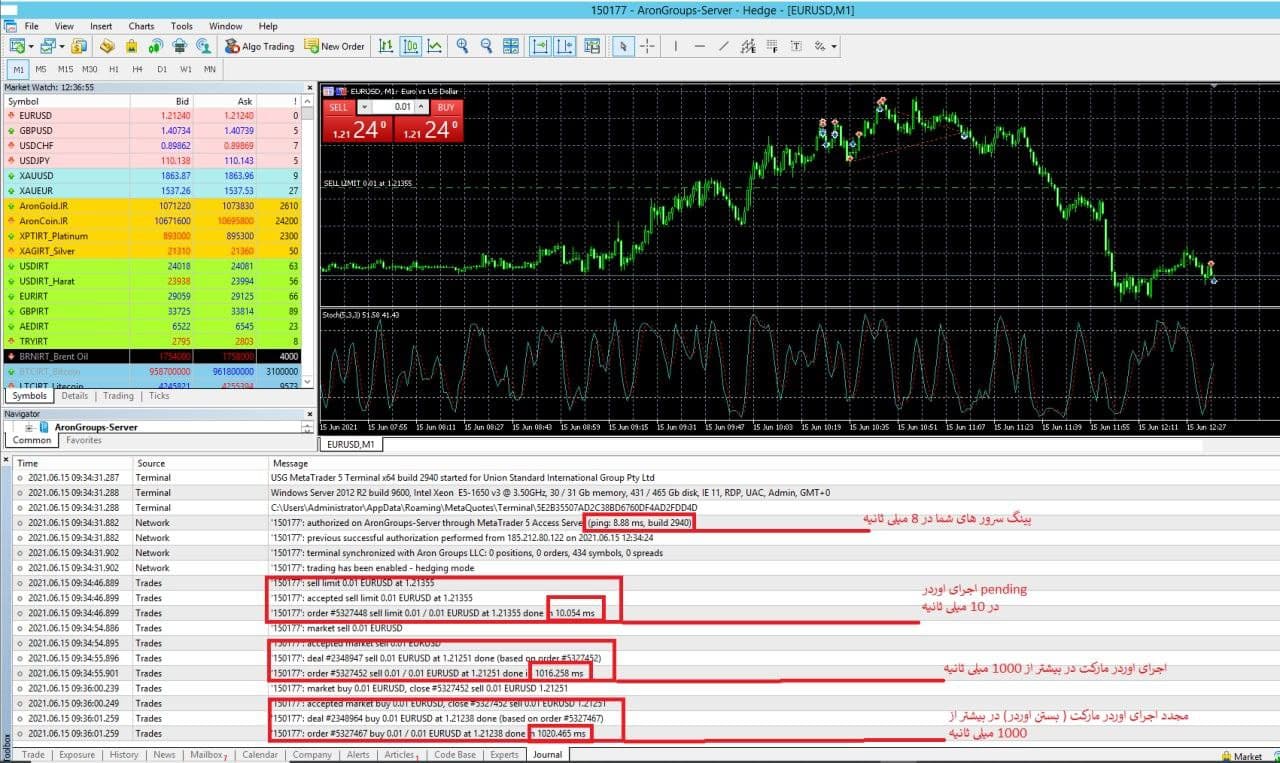This screenshot has width=1280, height=763.
Task: Select the vertical line drawing tool
Action: pyautogui.click(x=676, y=46)
